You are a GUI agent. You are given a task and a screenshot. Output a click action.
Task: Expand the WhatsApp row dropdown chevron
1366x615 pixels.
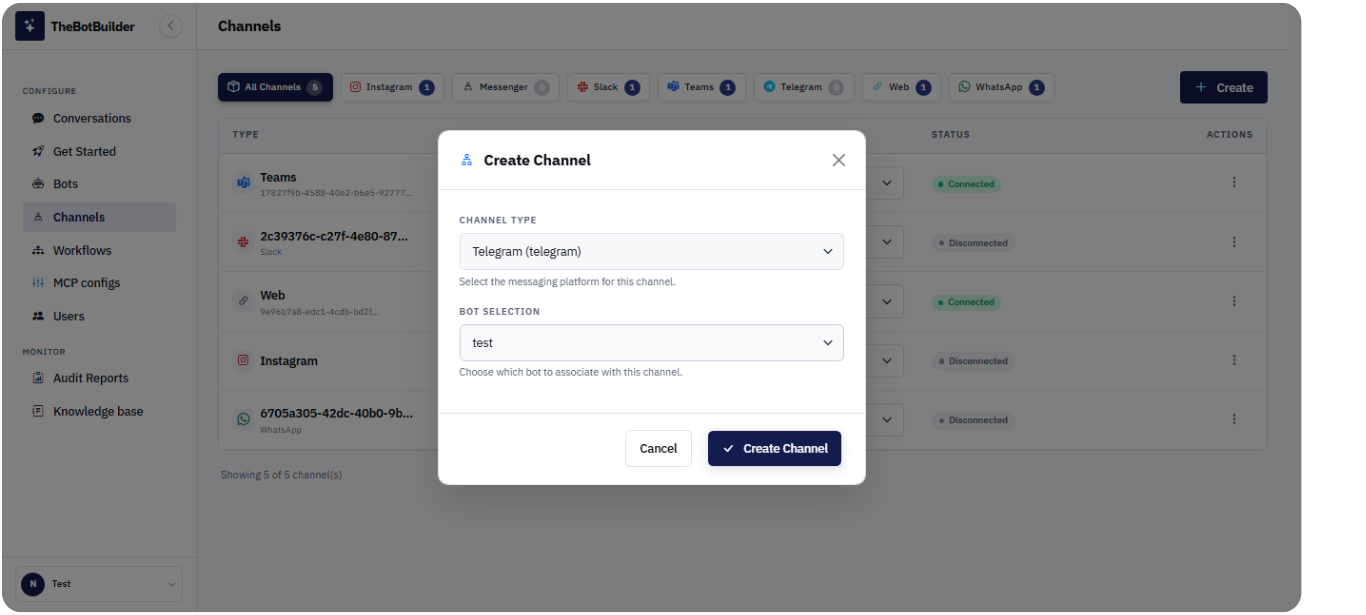886,419
